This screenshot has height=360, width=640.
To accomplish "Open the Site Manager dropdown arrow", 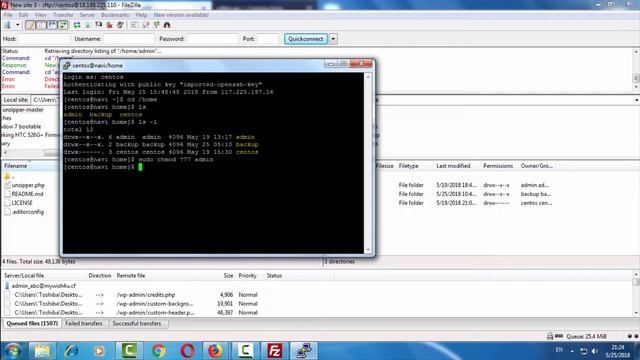I will [x=18, y=25].
